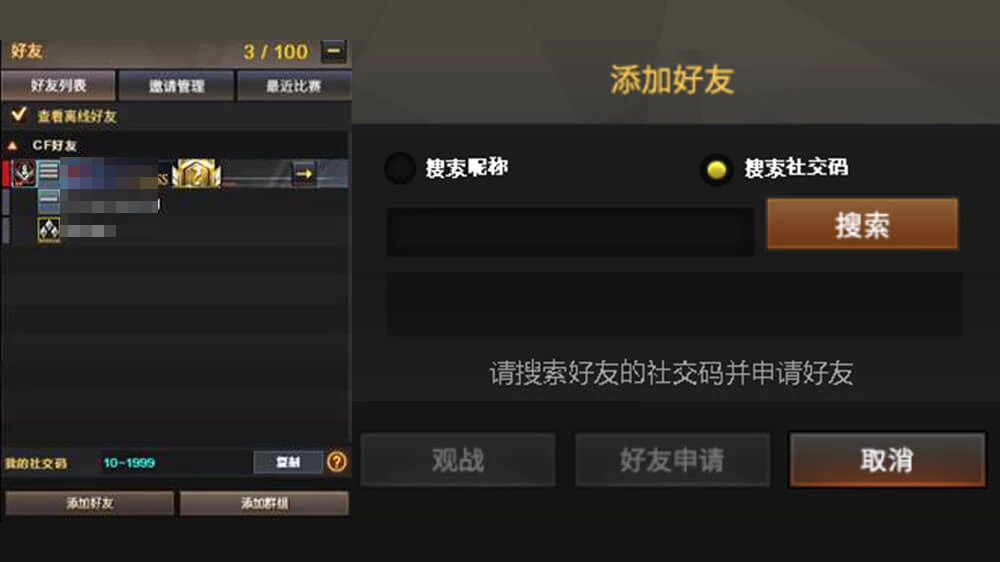Click the question mark help icon

tap(337, 461)
